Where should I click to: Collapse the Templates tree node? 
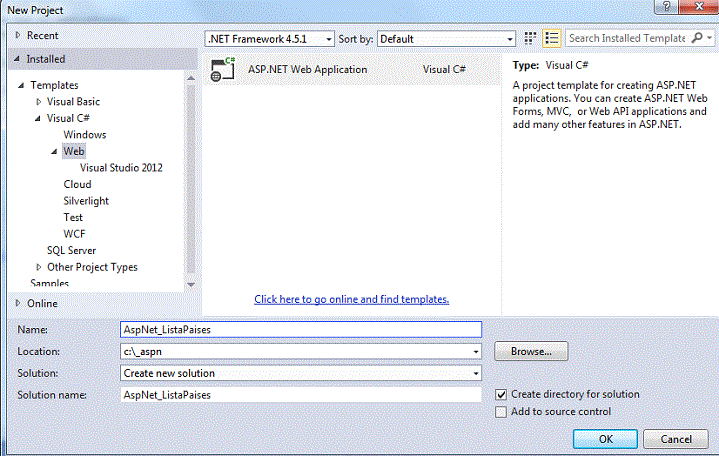pyautogui.click(x=21, y=85)
